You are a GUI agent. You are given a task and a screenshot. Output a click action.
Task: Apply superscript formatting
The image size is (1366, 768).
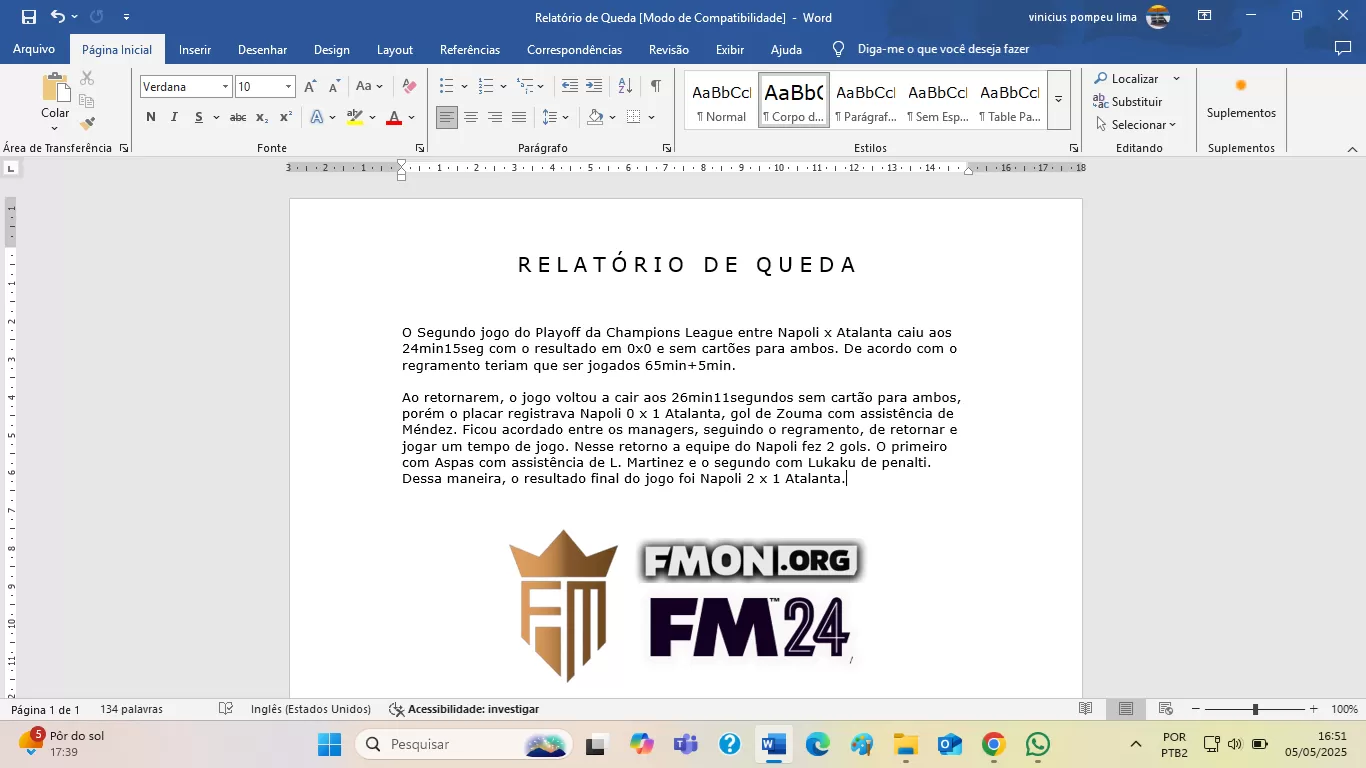coord(285,117)
